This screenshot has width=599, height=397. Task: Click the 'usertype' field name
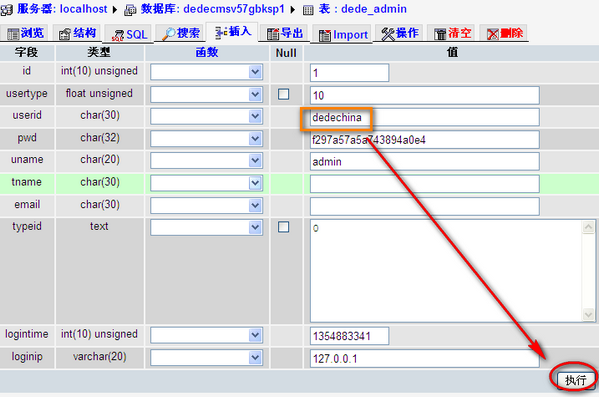27,93
